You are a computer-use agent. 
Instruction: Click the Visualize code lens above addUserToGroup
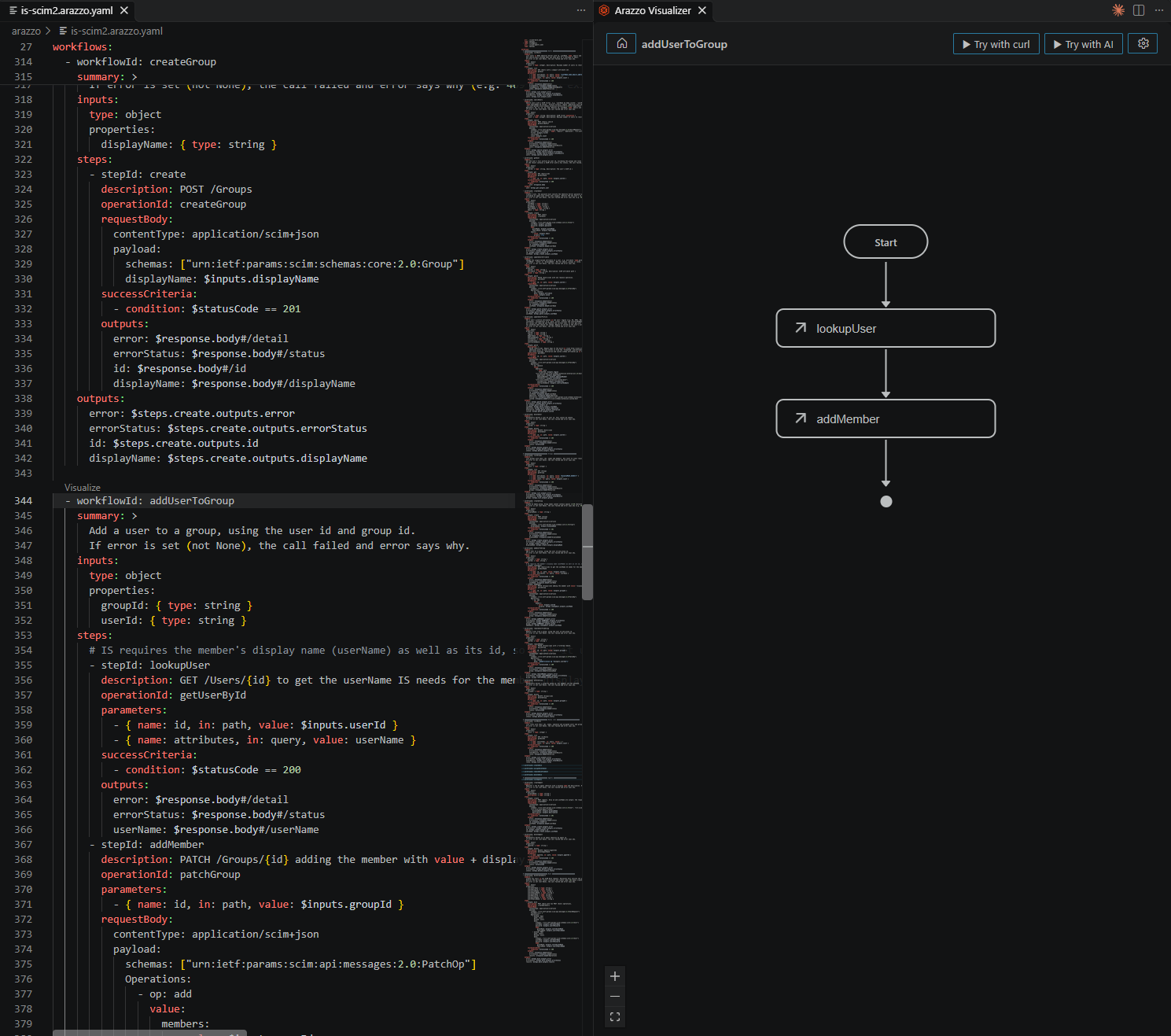83,488
